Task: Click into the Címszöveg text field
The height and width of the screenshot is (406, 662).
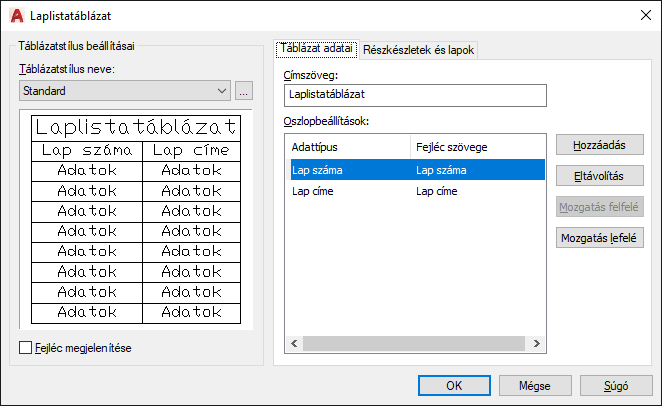Action: (x=414, y=95)
